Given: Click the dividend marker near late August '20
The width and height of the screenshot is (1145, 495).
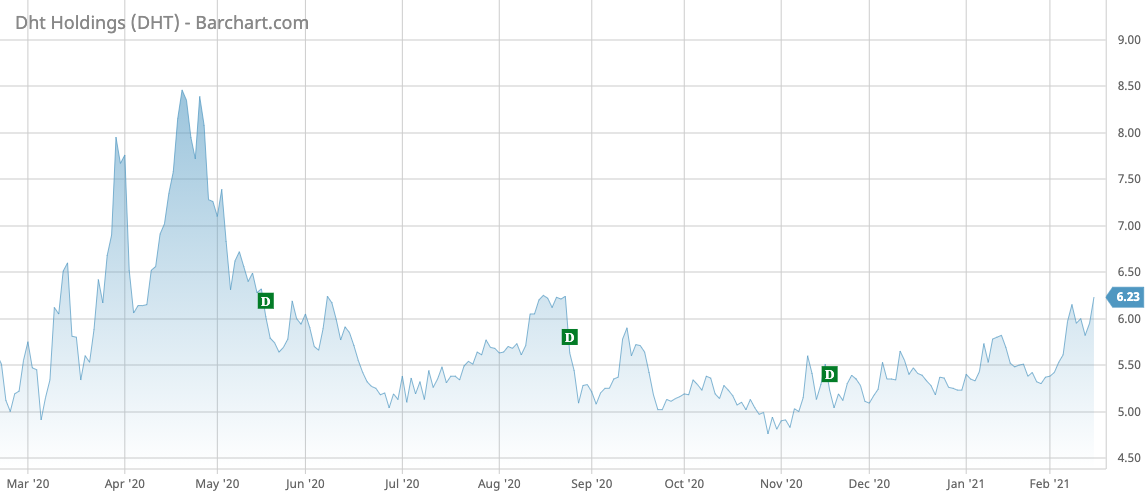Looking at the screenshot, I should tap(570, 337).
